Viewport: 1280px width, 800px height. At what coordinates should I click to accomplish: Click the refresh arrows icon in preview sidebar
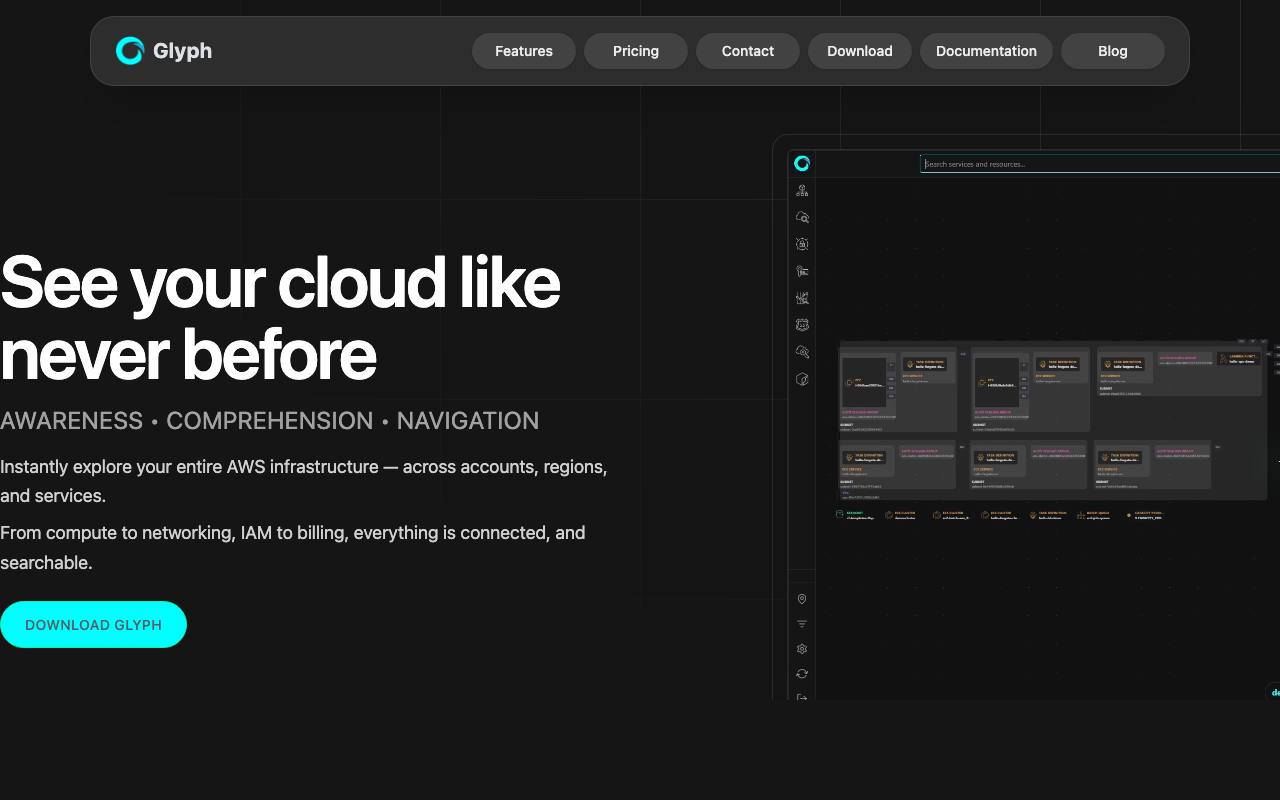click(x=802, y=674)
